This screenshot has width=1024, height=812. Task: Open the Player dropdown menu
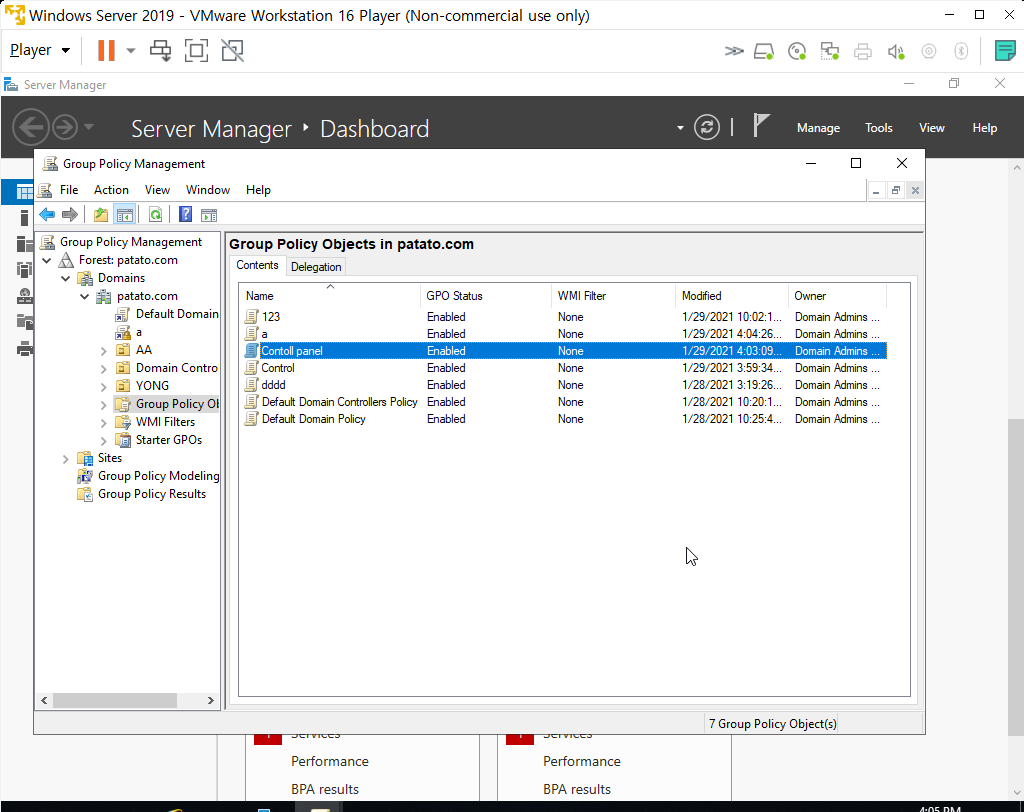pyautogui.click(x=40, y=50)
